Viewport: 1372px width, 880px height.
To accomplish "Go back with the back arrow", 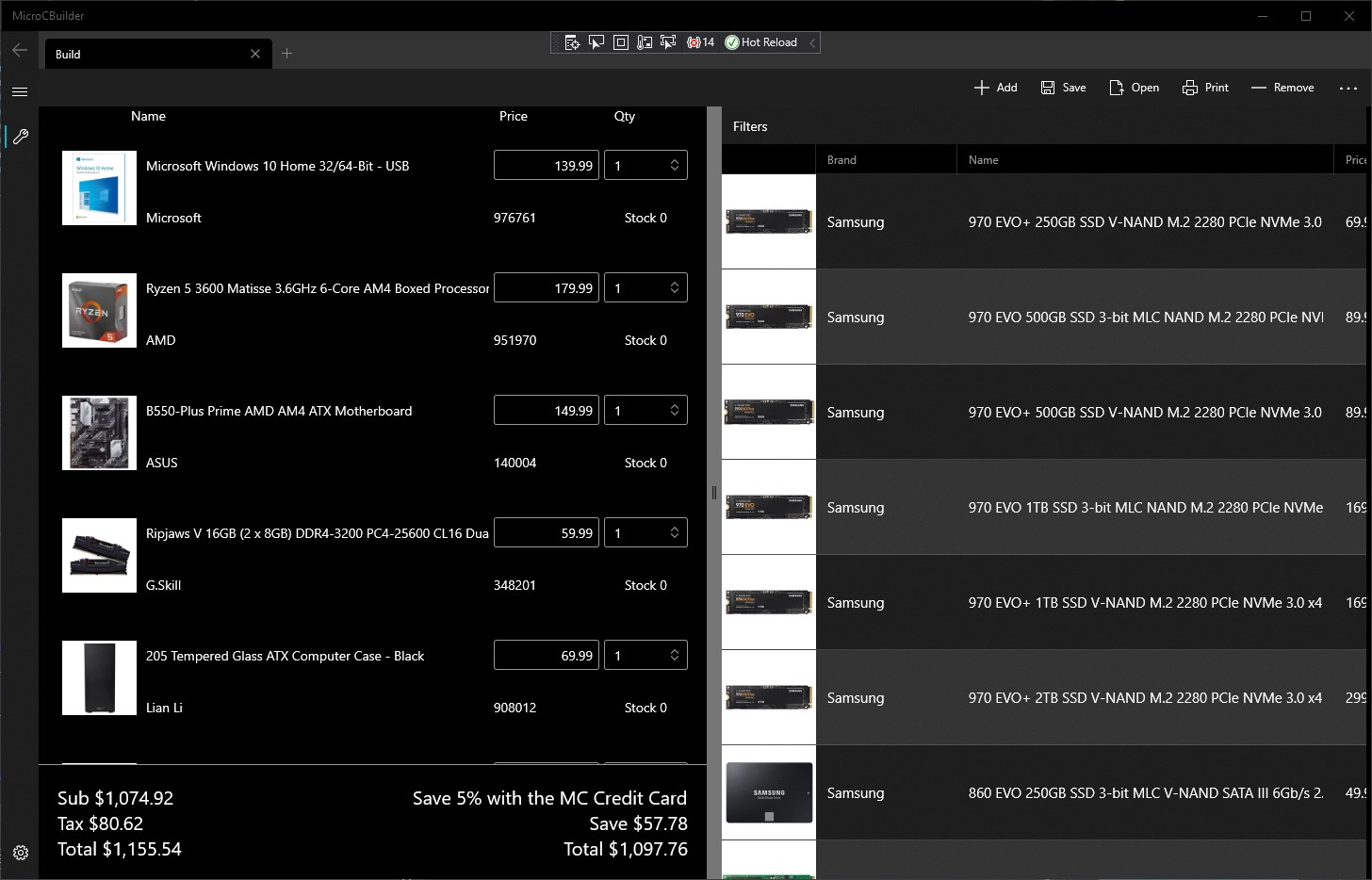I will pyautogui.click(x=20, y=50).
